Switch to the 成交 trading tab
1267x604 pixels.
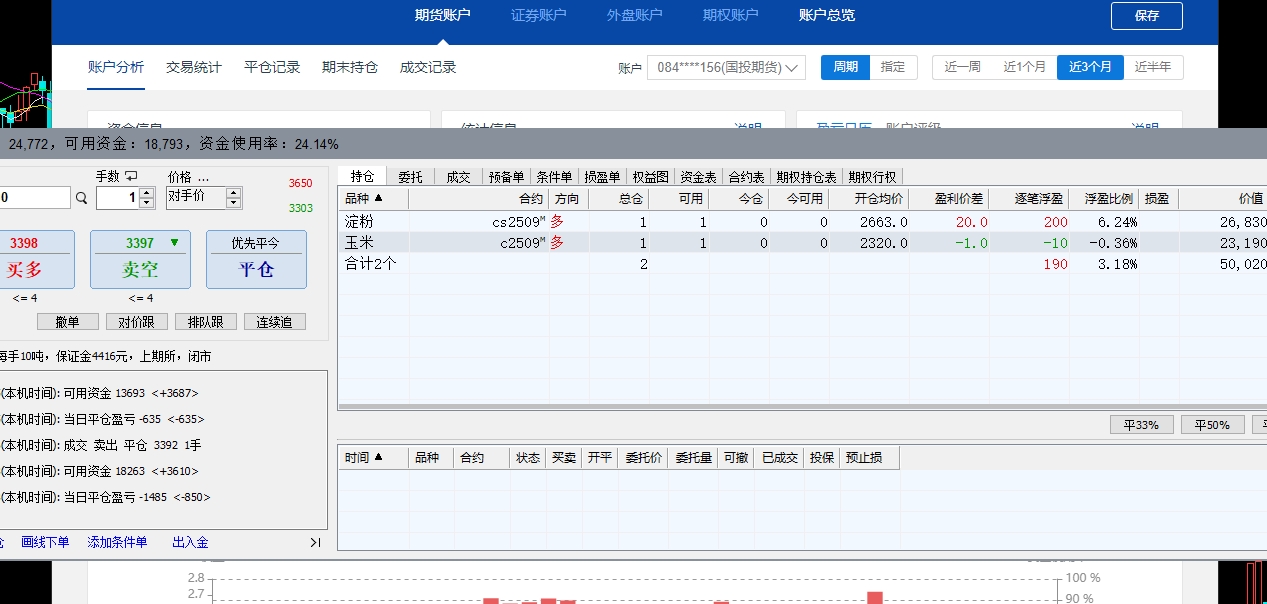458,177
